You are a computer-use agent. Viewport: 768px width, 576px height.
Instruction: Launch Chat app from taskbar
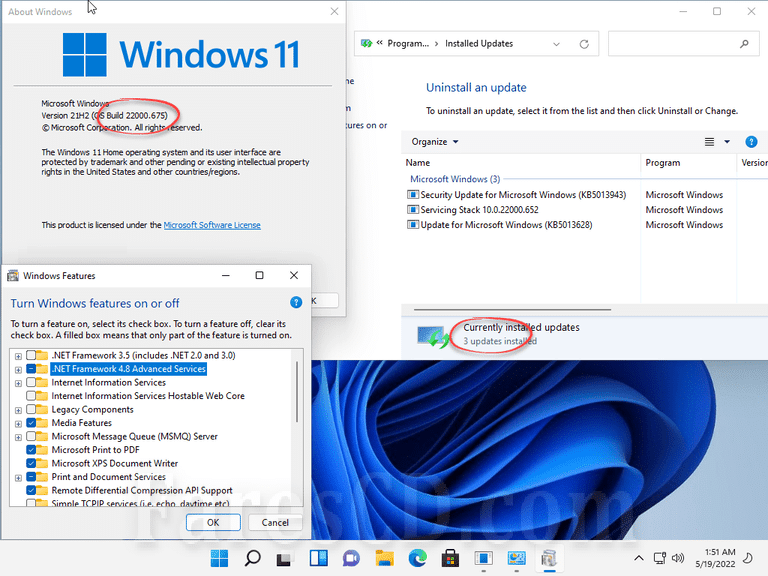click(351, 558)
